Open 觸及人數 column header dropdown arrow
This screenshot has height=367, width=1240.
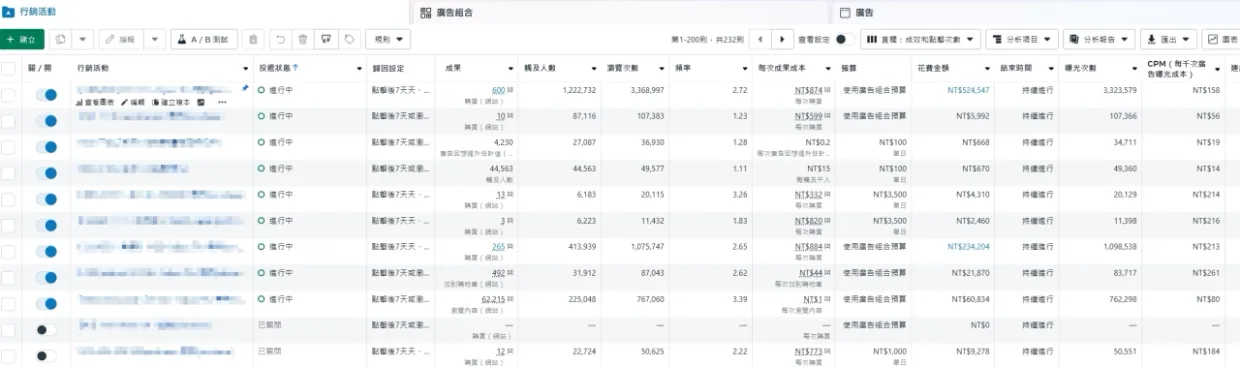click(593, 68)
